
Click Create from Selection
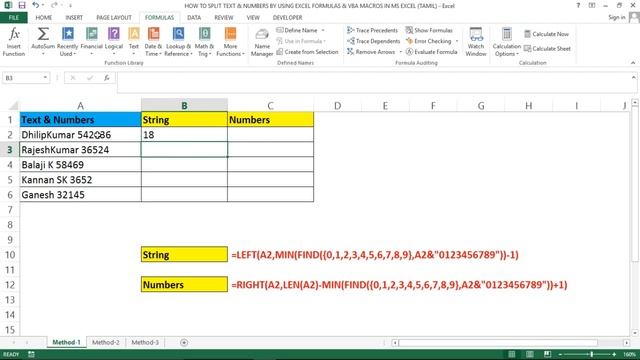coord(307,52)
